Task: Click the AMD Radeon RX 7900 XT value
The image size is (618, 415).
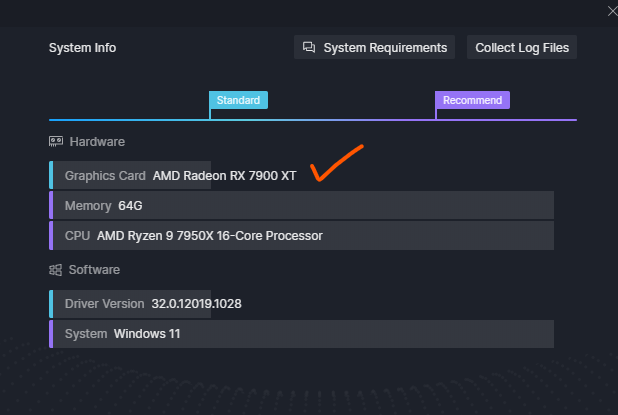Action: click(x=225, y=175)
